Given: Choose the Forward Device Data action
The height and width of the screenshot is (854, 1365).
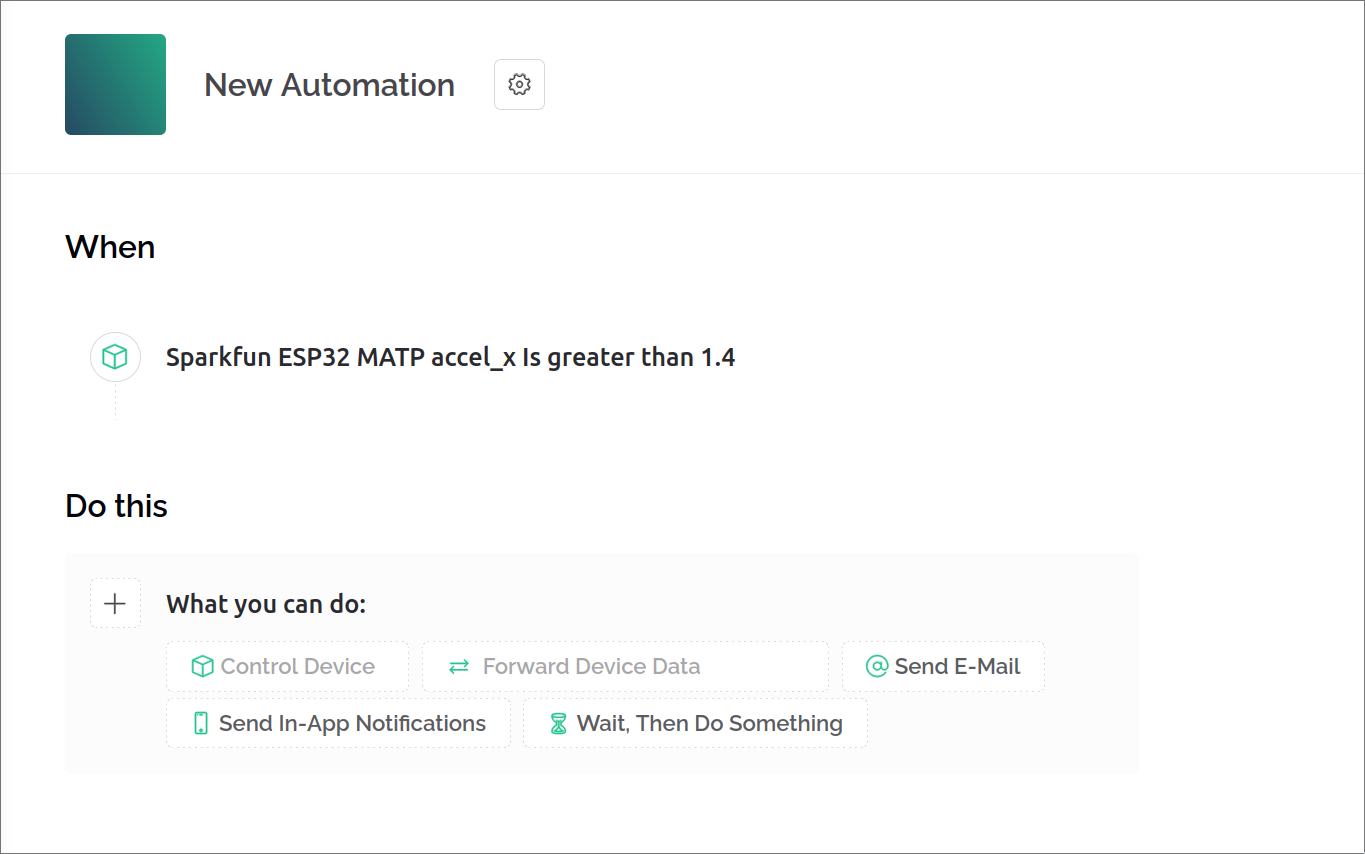Looking at the screenshot, I should (x=625, y=666).
